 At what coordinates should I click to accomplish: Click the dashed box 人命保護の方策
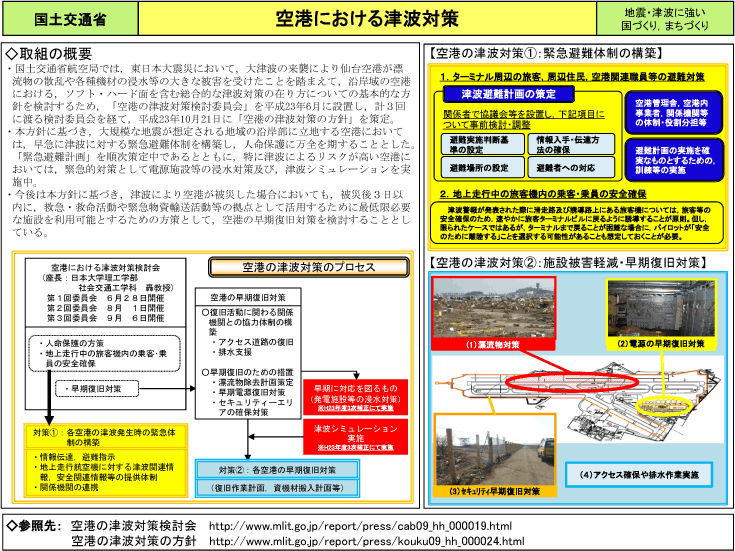click(105, 353)
